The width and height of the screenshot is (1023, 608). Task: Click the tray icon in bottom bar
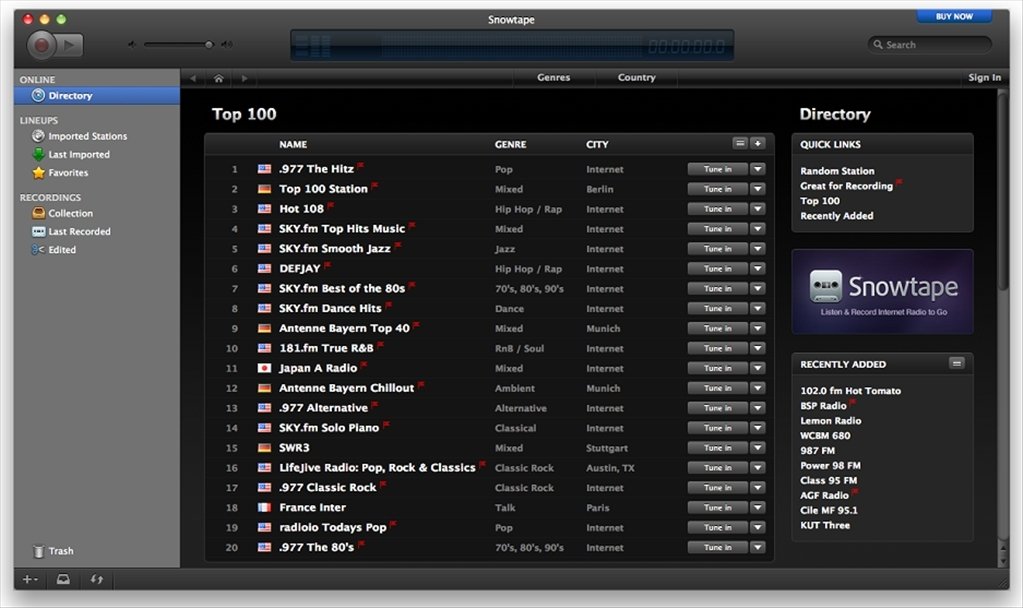(63, 579)
